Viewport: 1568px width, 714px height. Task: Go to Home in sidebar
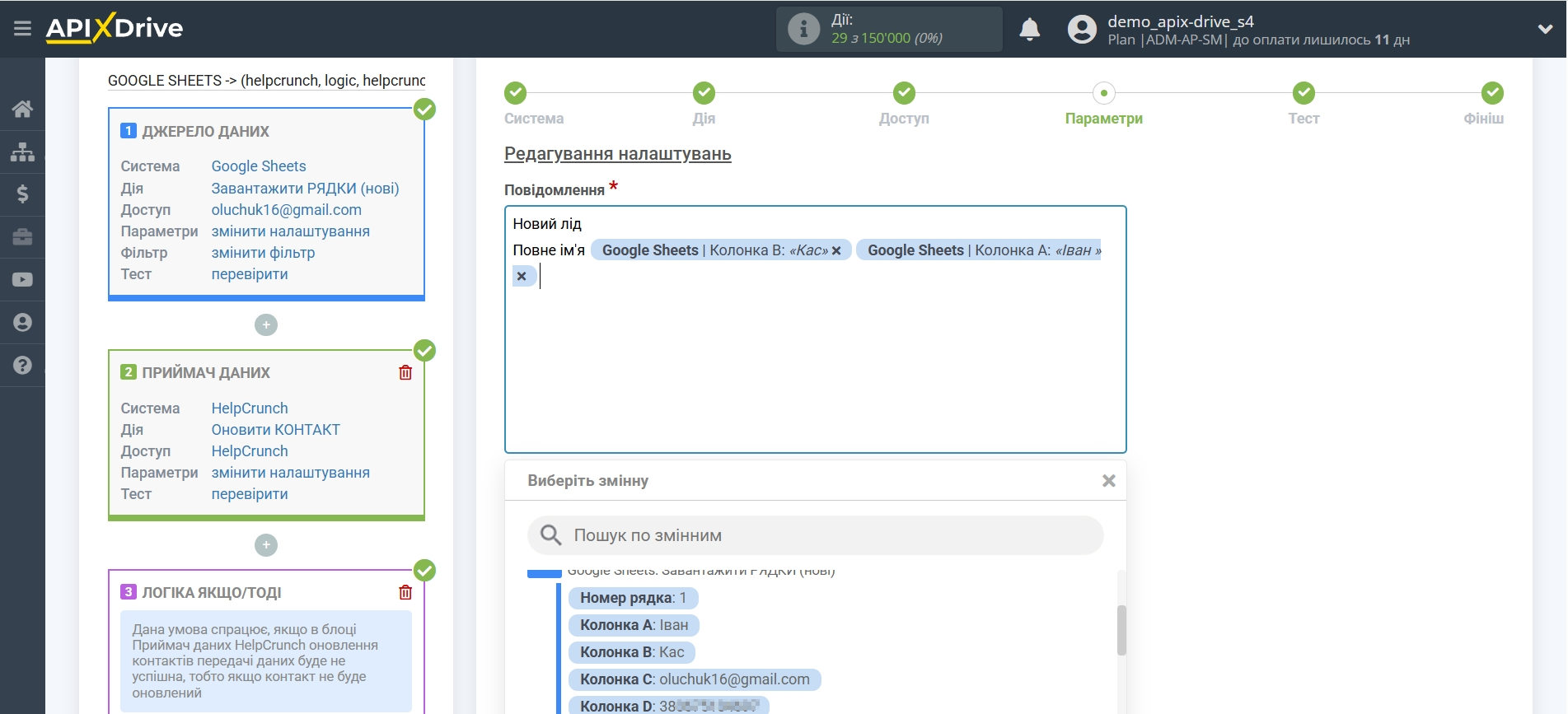point(22,109)
